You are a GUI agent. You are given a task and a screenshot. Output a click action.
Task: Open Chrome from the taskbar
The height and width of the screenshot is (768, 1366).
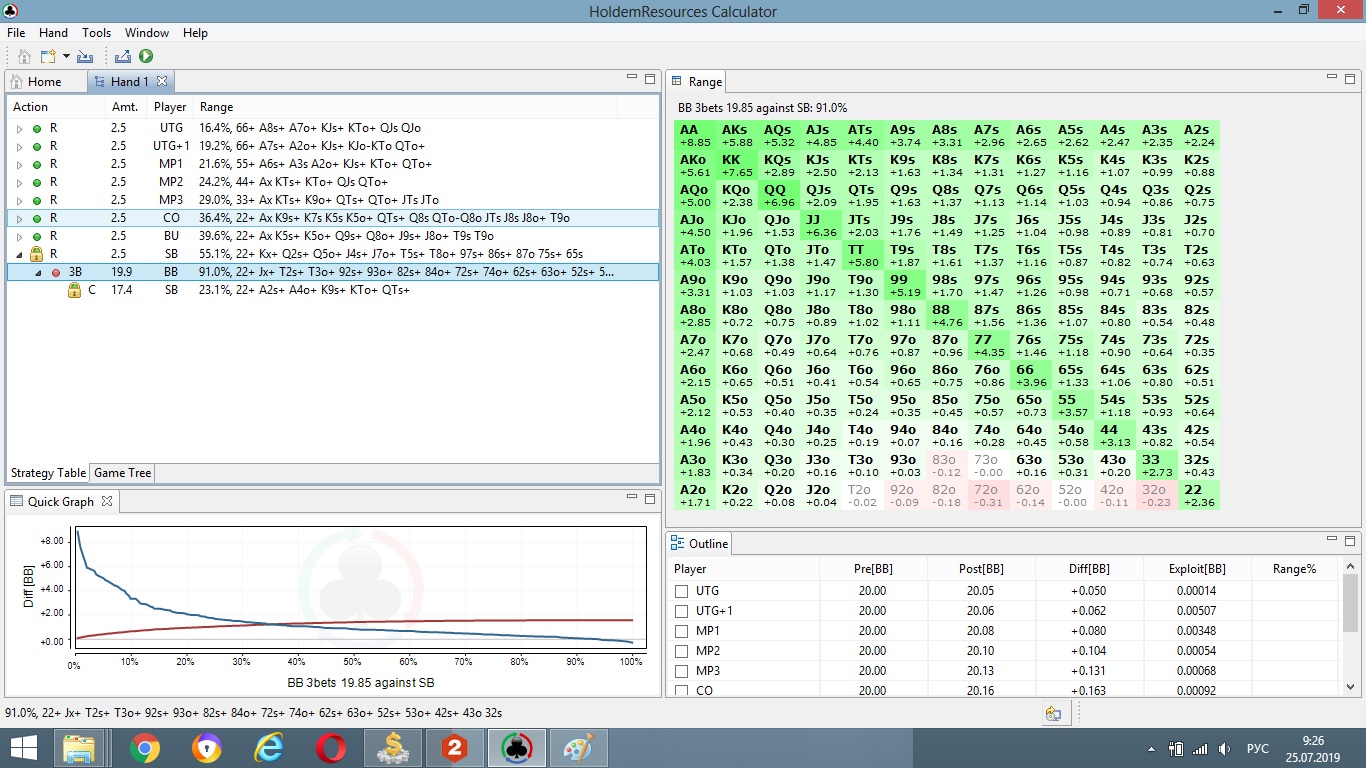[x=144, y=748]
